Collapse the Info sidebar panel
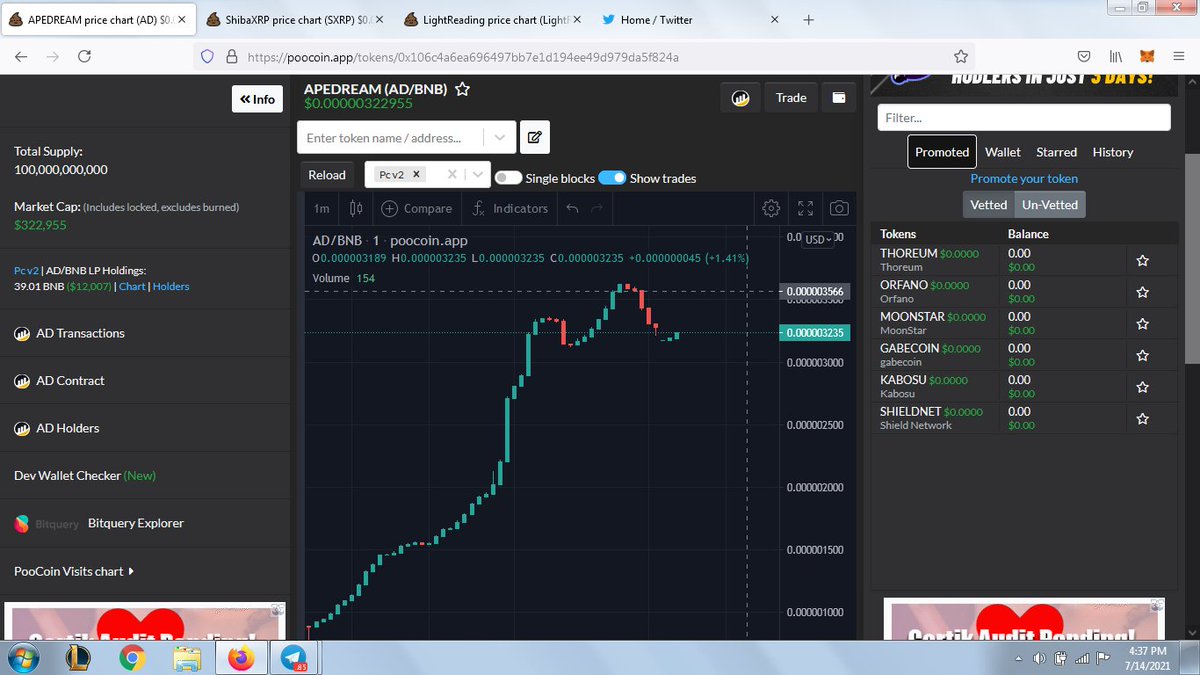1200x675 pixels. click(x=257, y=99)
